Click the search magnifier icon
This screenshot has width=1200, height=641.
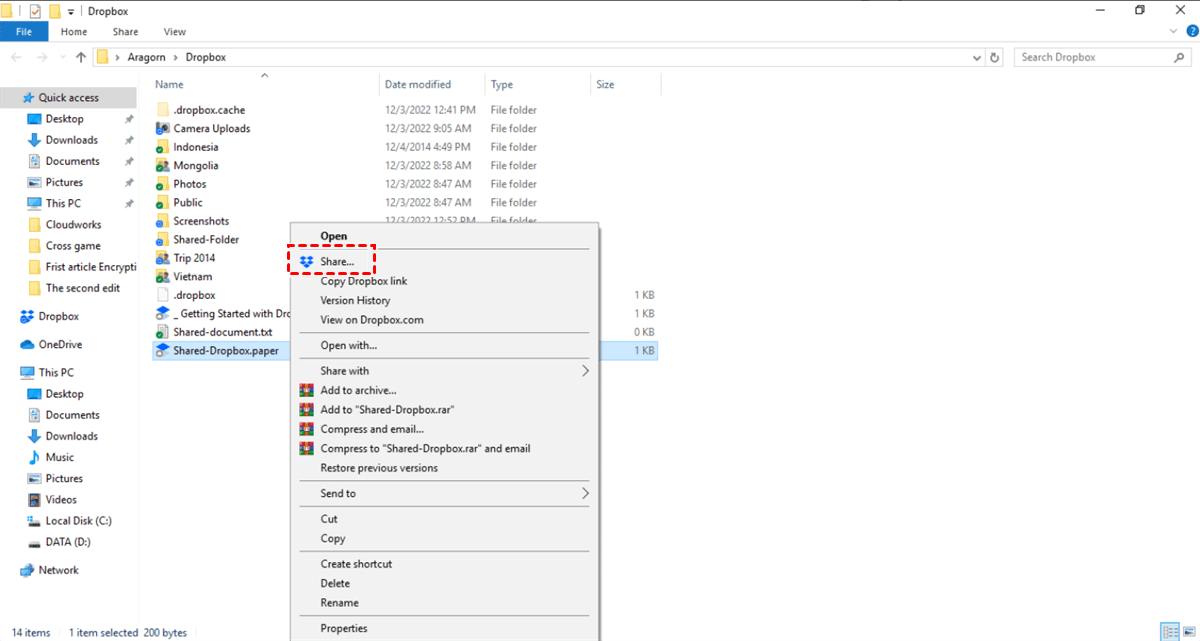(x=1179, y=57)
